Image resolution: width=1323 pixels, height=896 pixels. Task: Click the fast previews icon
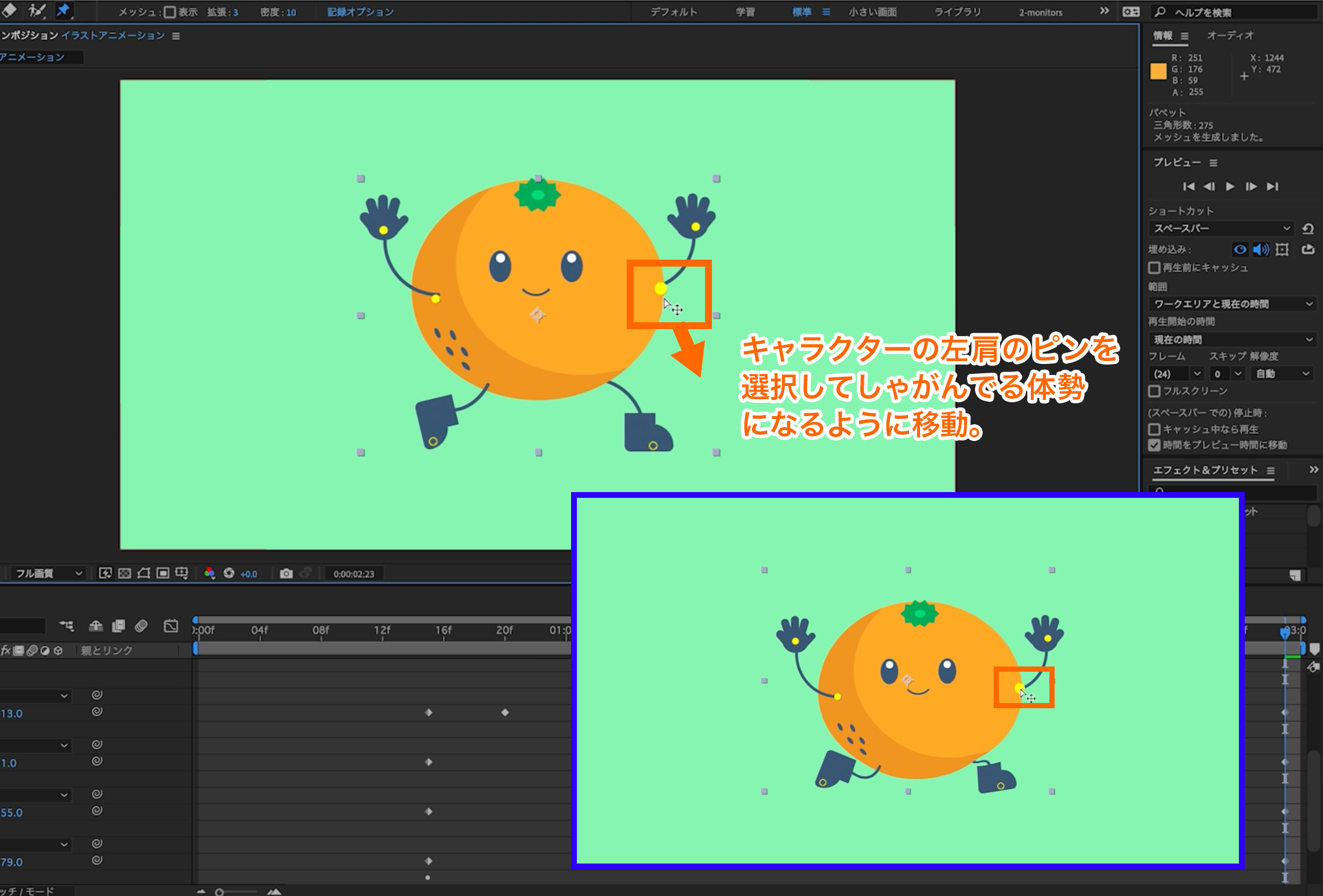pyautogui.click(x=105, y=573)
